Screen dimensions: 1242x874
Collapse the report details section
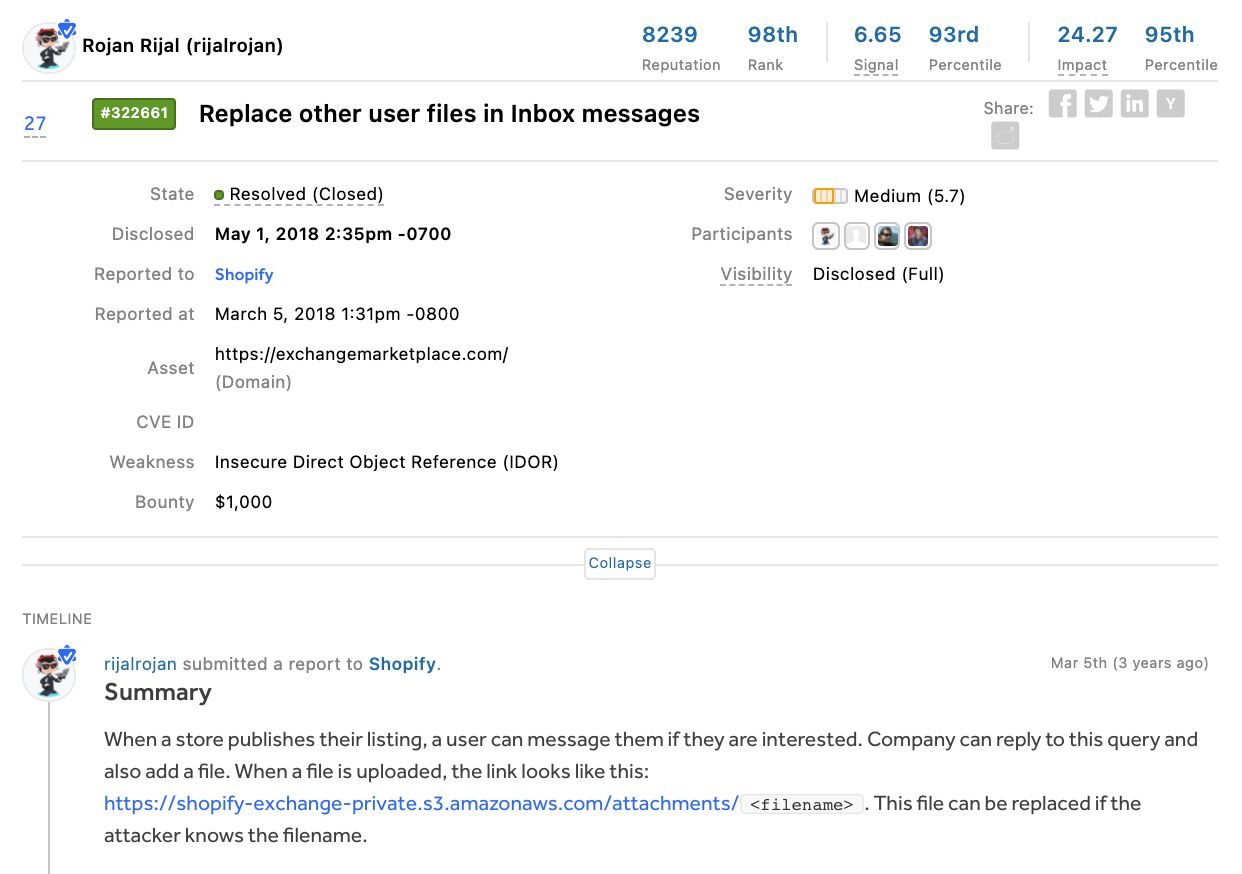point(620,563)
